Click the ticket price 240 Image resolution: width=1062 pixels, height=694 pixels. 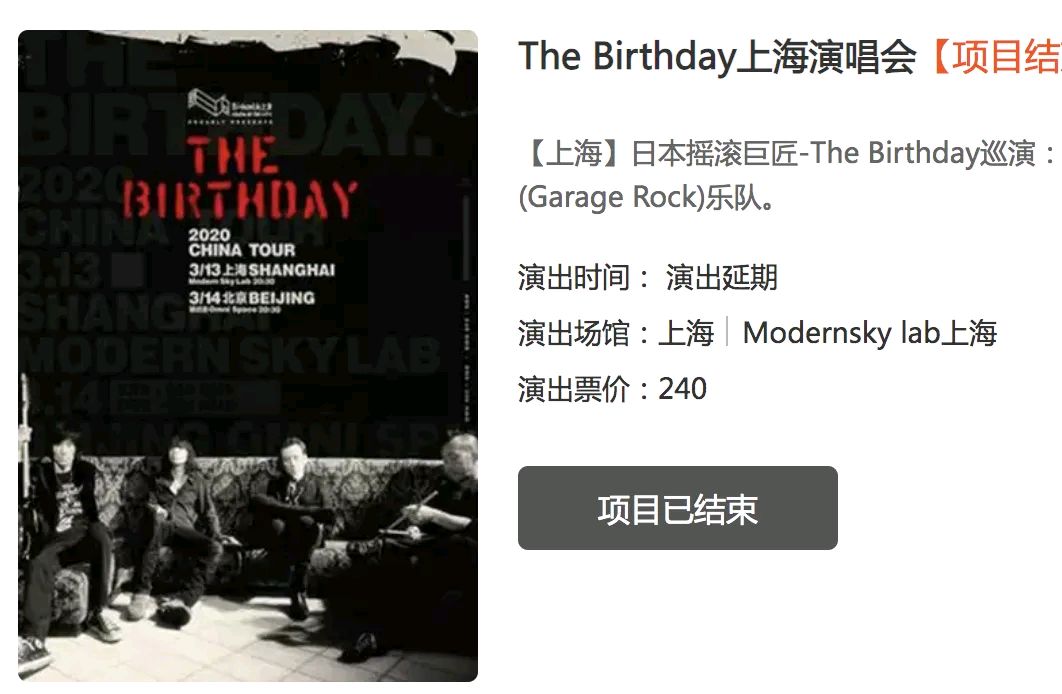pyautogui.click(x=683, y=389)
